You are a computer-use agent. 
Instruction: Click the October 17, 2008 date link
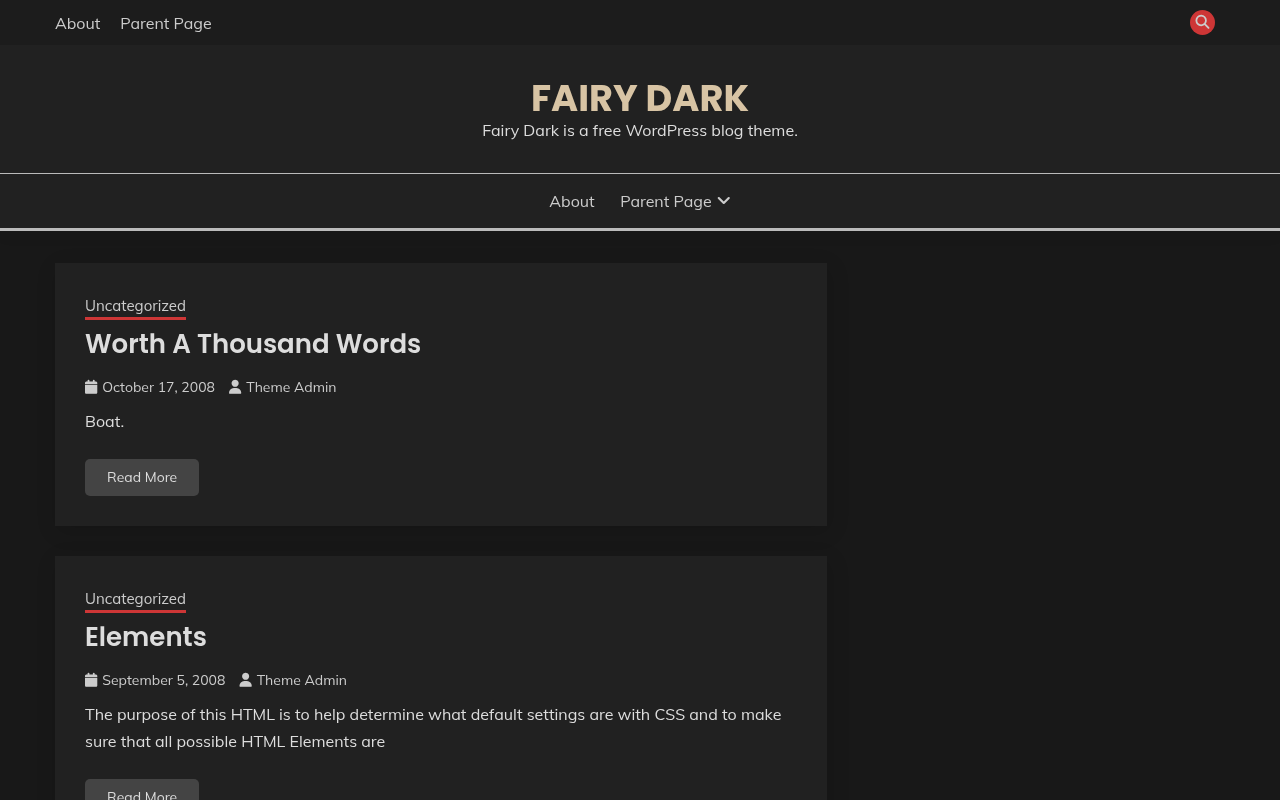click(158, 387)
